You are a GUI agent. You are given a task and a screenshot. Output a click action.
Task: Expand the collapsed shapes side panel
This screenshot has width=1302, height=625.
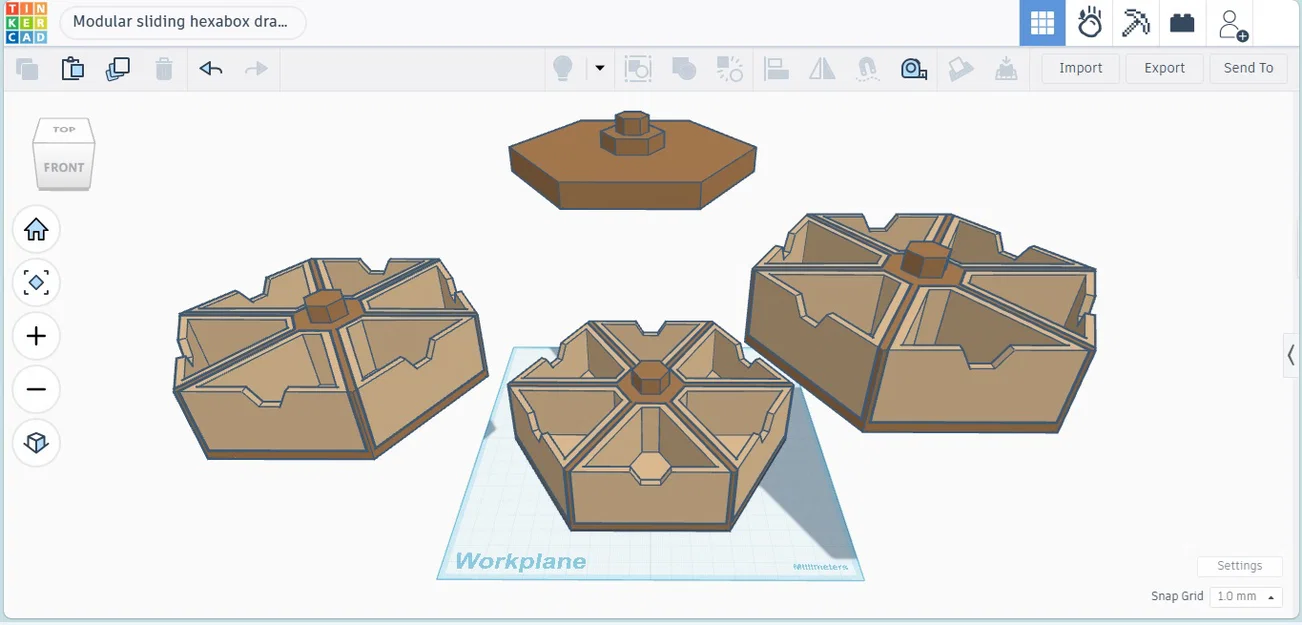(1291, 355)
